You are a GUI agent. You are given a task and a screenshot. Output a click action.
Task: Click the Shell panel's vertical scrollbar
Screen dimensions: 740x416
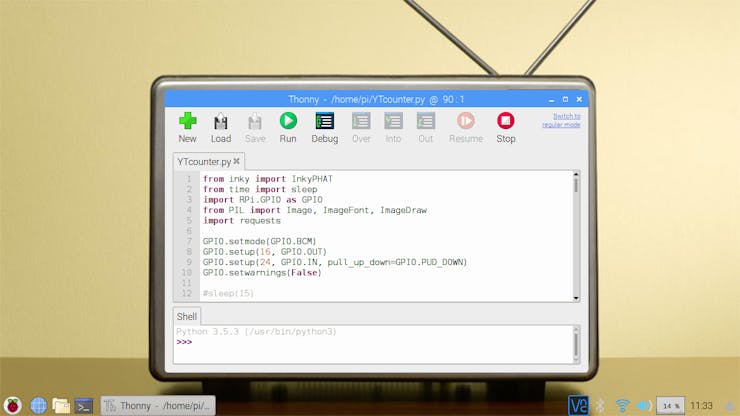[576, 344]
